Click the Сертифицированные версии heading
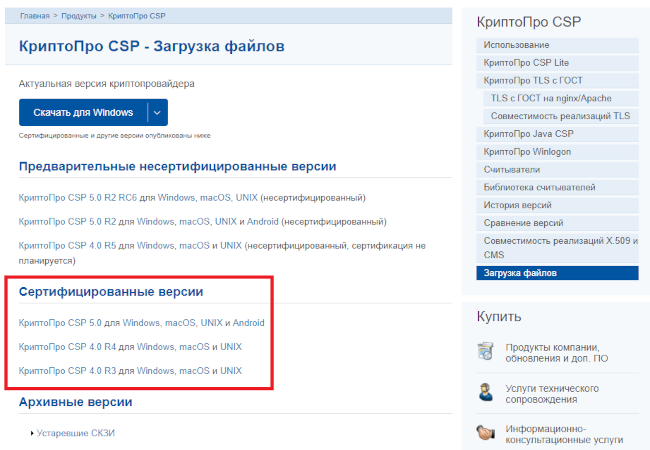 coord(111,292)
